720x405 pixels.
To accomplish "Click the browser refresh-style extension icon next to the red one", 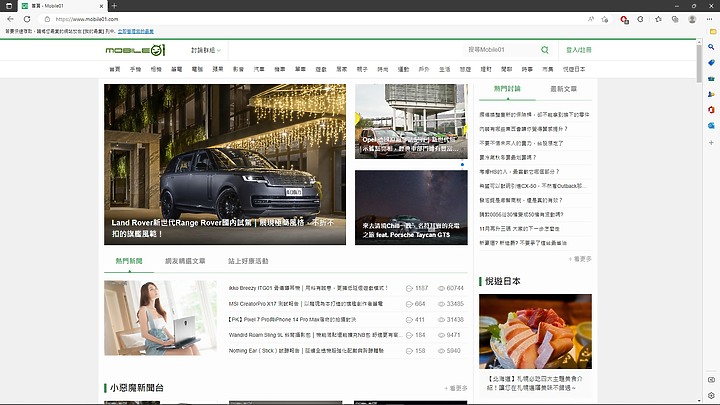I will tap(641, 19).
